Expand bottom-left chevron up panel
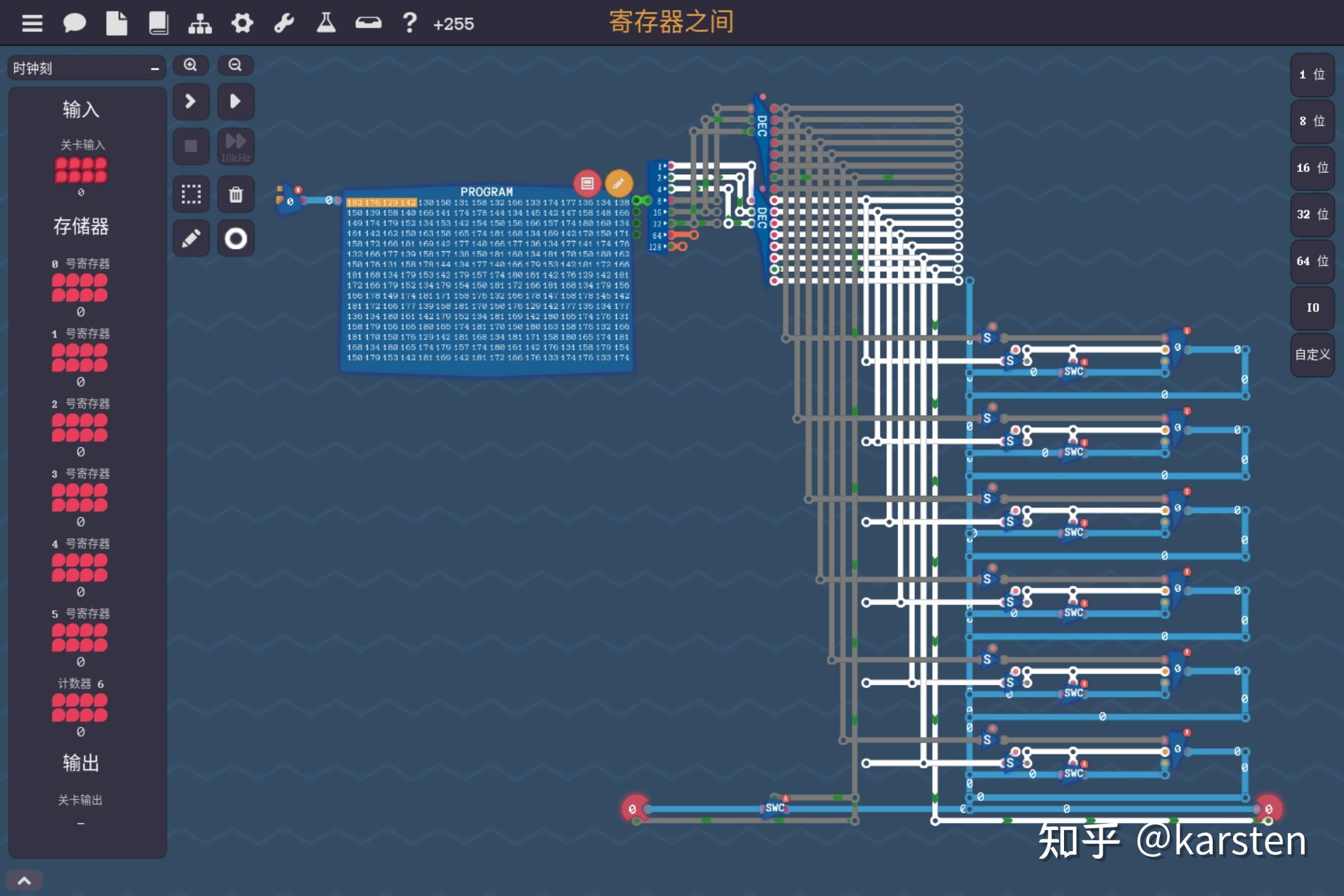The image size is (1344, 896). [x=24, y=880]
